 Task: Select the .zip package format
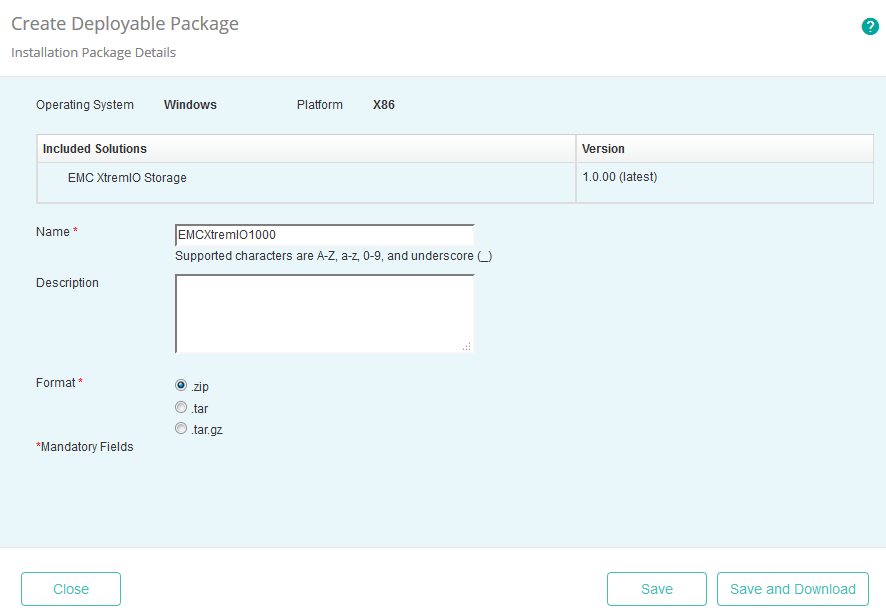pyautogui.click(x=181, y=385)
